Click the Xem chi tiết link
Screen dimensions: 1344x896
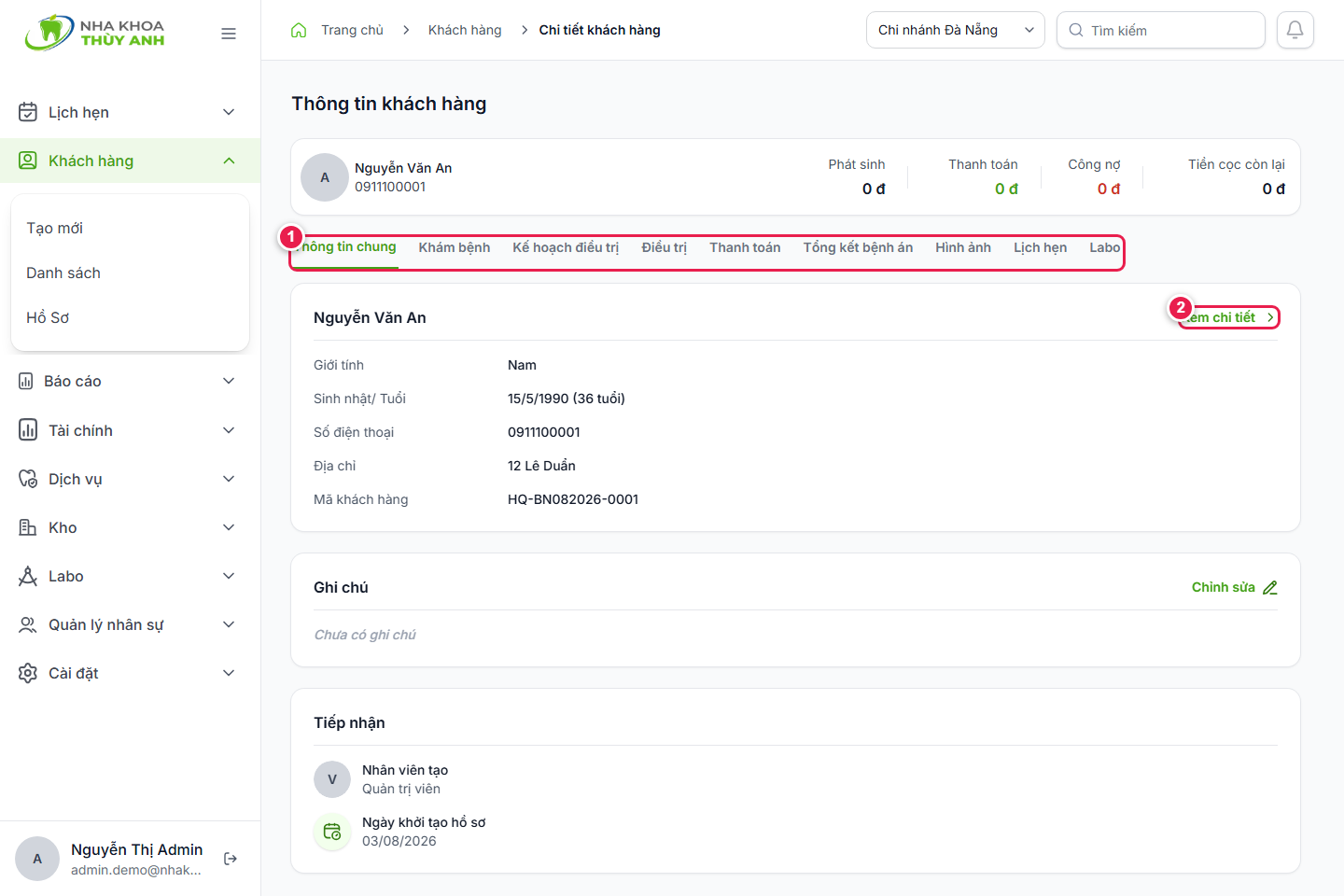[1228, 317]
